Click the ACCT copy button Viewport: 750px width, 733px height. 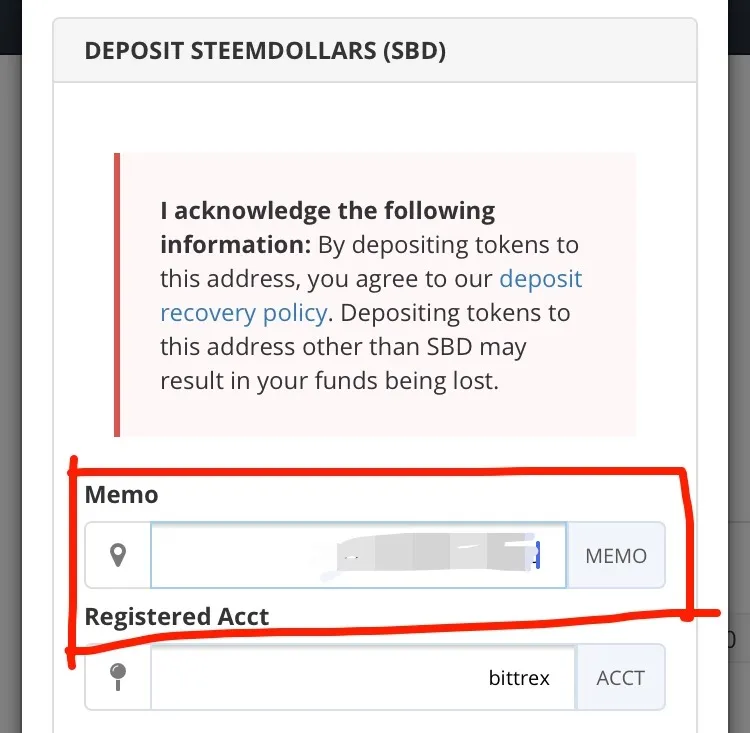tap(620, 677)
